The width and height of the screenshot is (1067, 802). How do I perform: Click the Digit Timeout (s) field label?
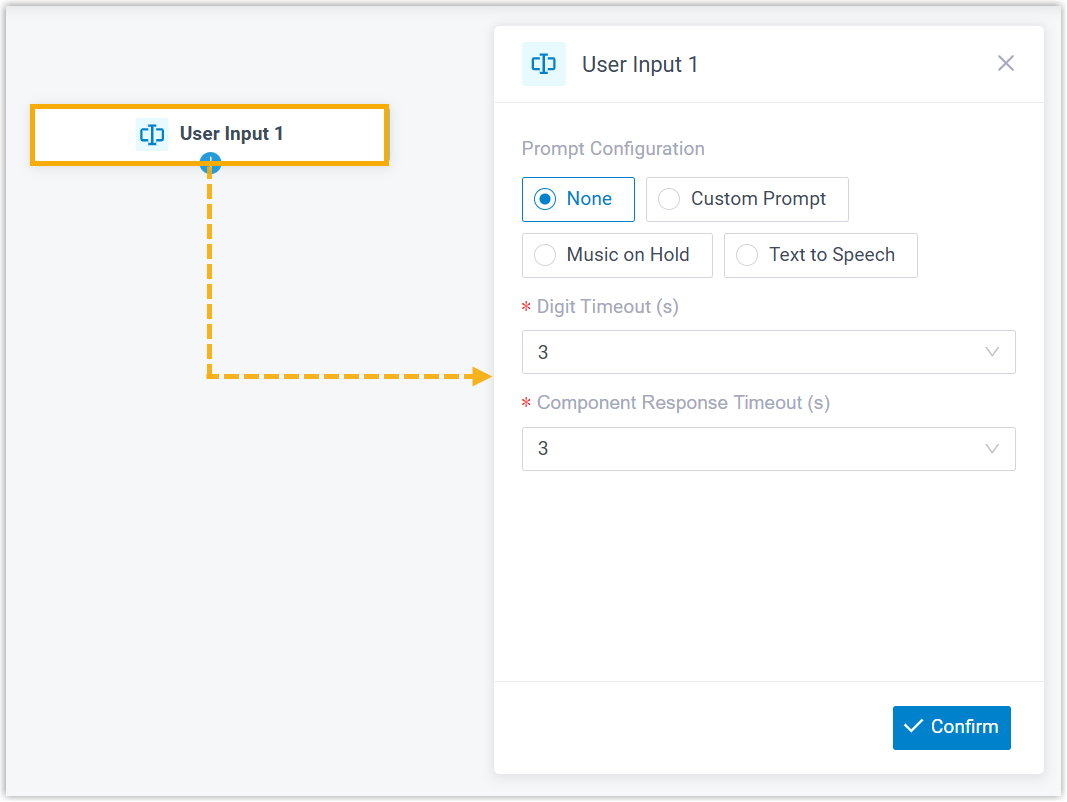click(607, 307)
